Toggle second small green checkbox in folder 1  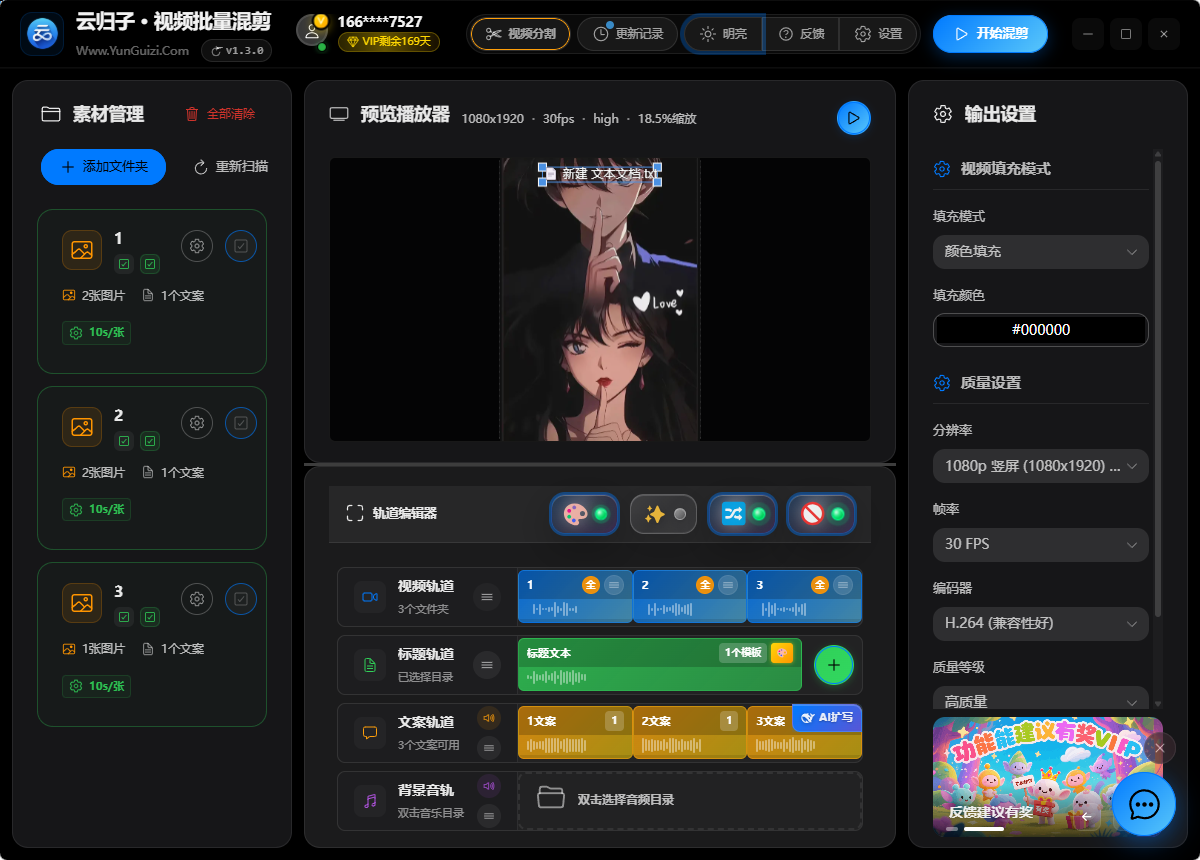pyautogui.click(x=150, y=264)
